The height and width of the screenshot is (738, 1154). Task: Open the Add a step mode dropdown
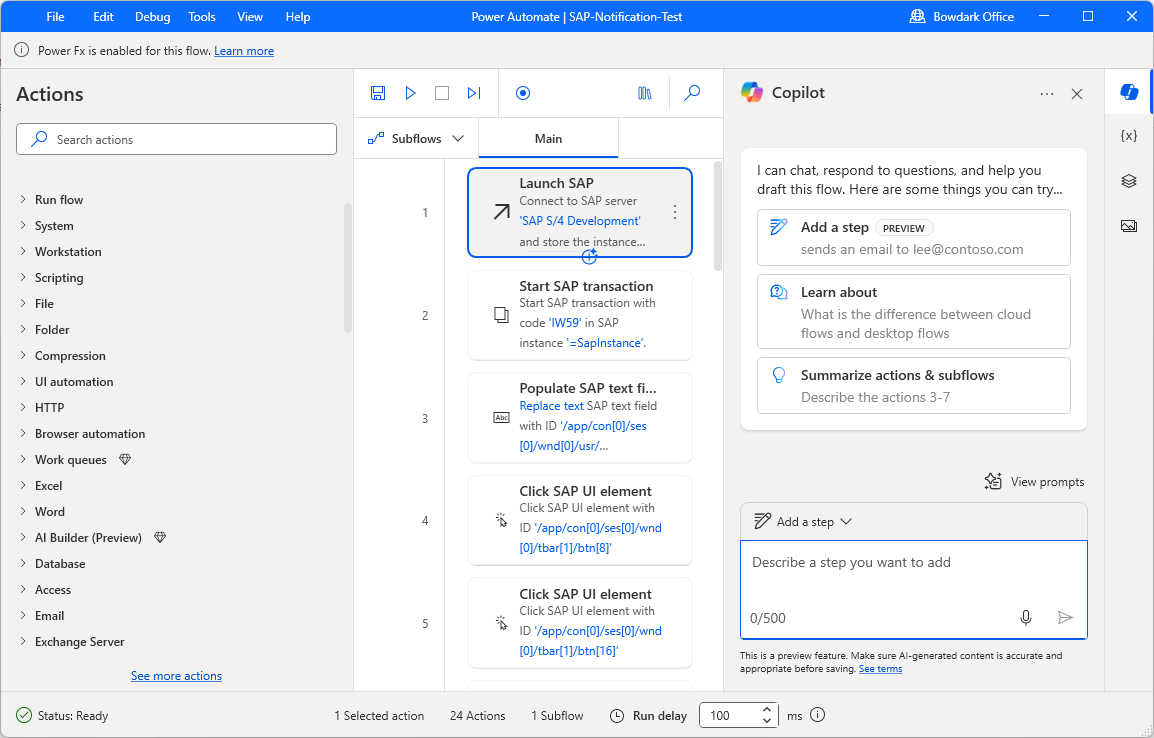[803, 521]
